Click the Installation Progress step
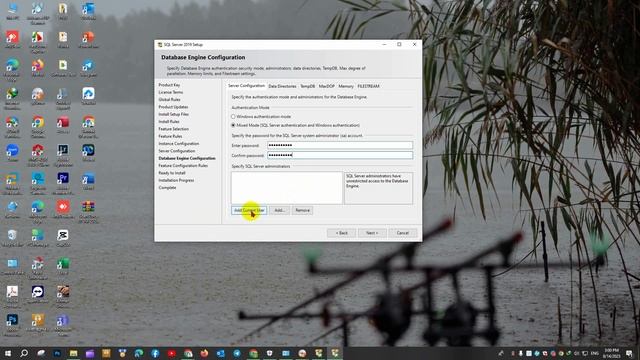The width and height of the screenshot is (640, 360). pyautogui.click(x=176, y=180)
